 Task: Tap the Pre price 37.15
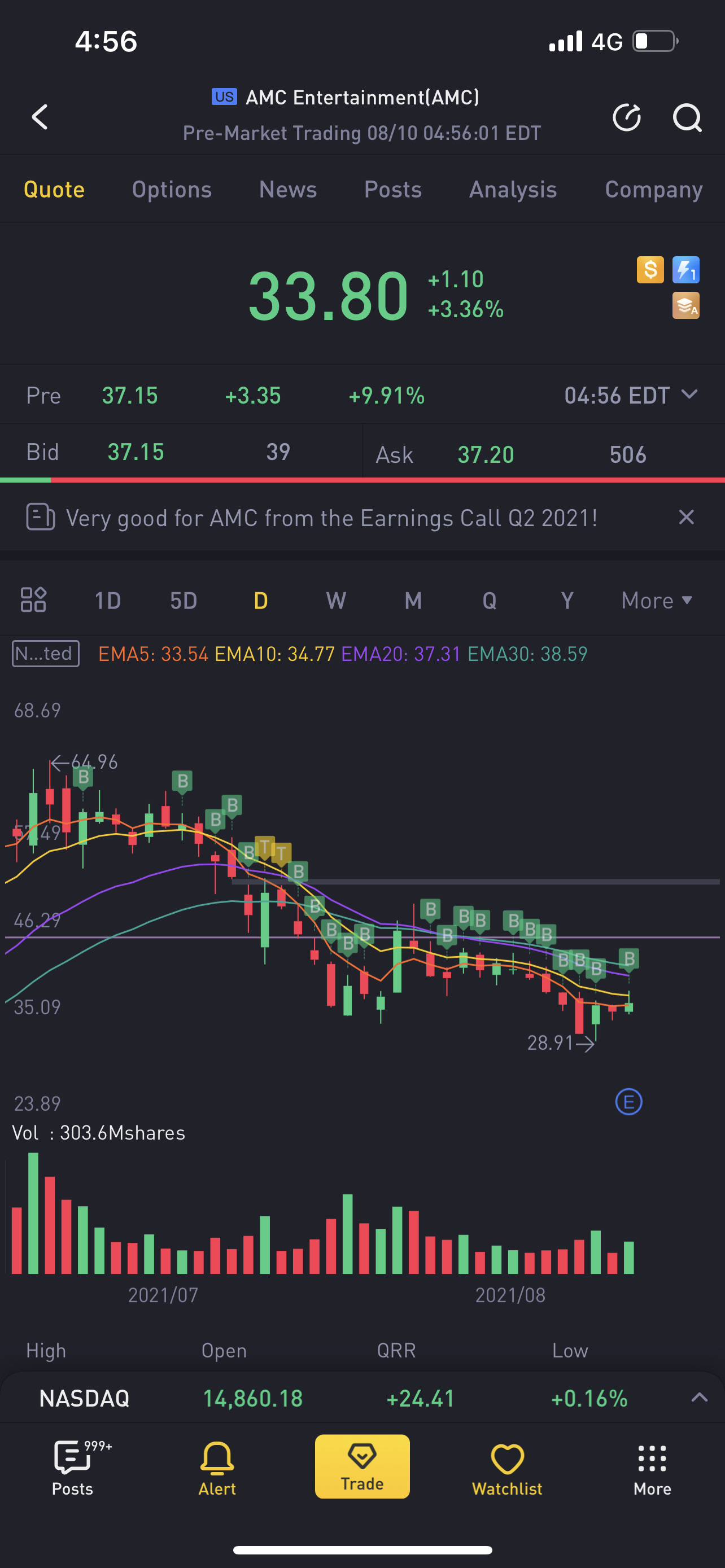[x=130, y=396]
